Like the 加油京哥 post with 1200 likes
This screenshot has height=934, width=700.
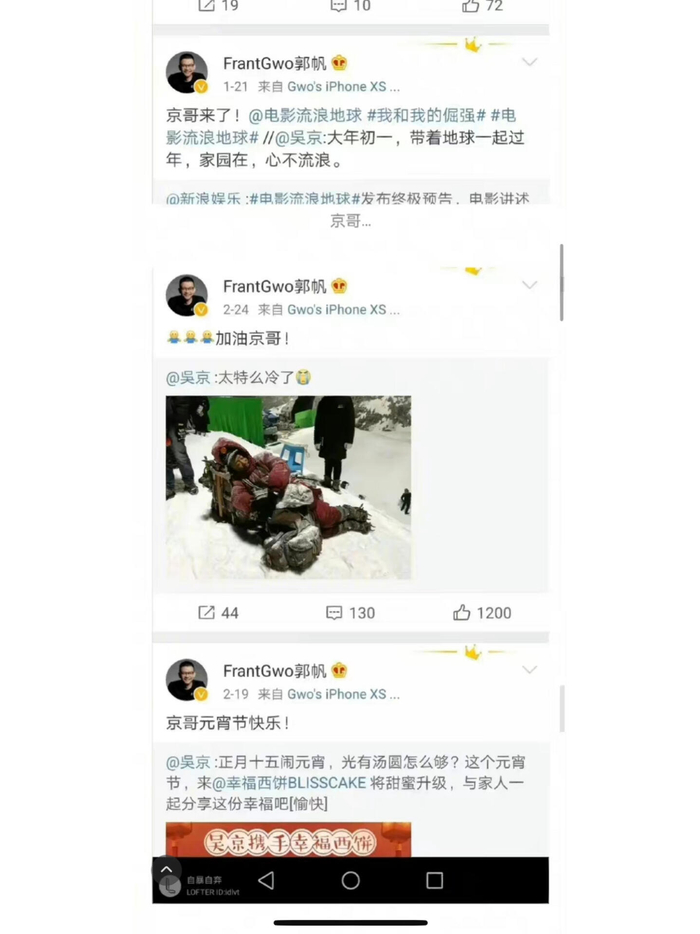[482, 613]
